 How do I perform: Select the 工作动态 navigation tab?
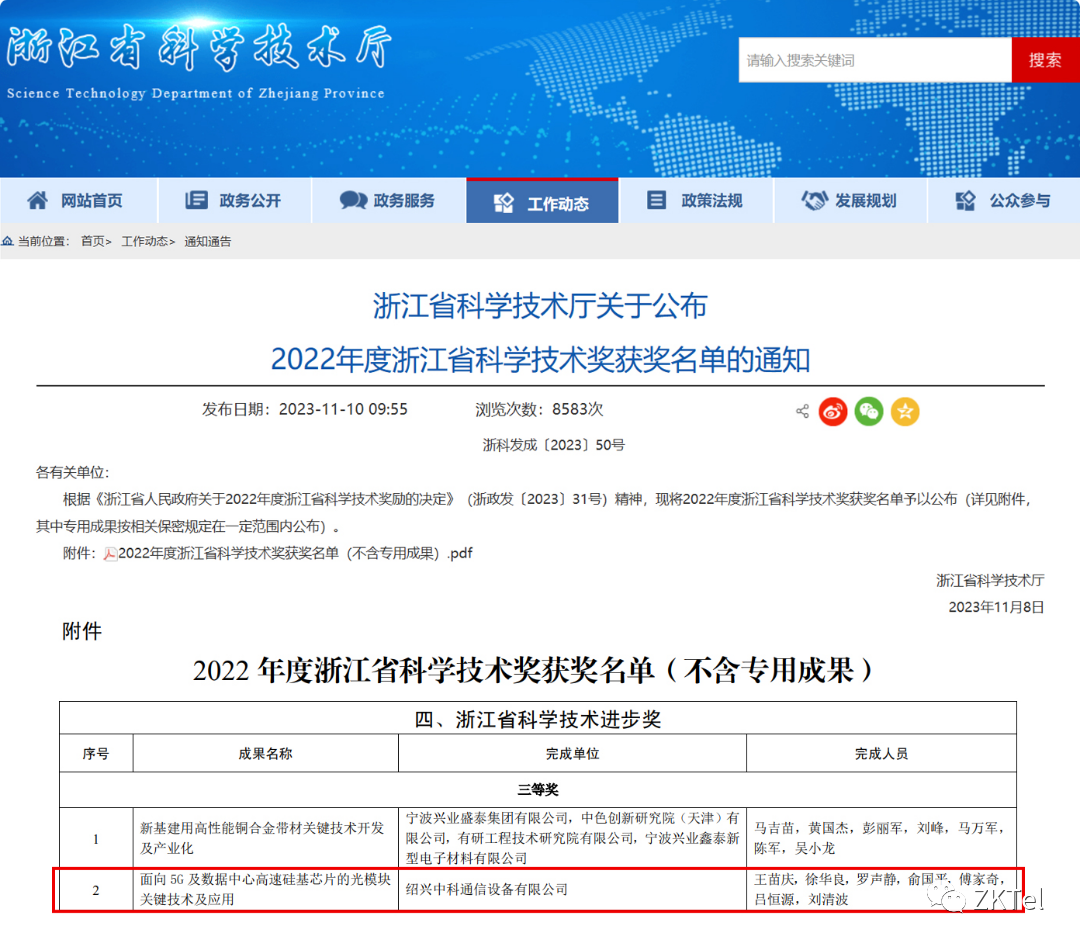[542, 203]
